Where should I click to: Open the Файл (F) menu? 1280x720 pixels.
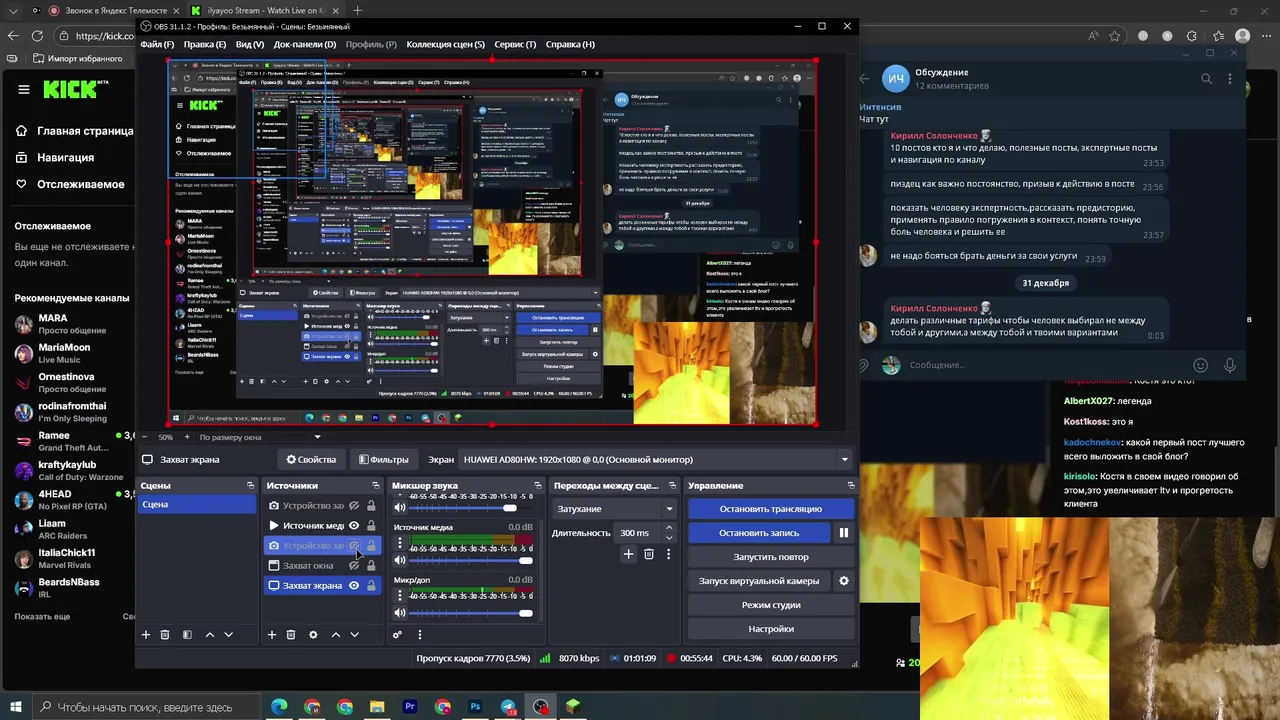pos(157,44)
